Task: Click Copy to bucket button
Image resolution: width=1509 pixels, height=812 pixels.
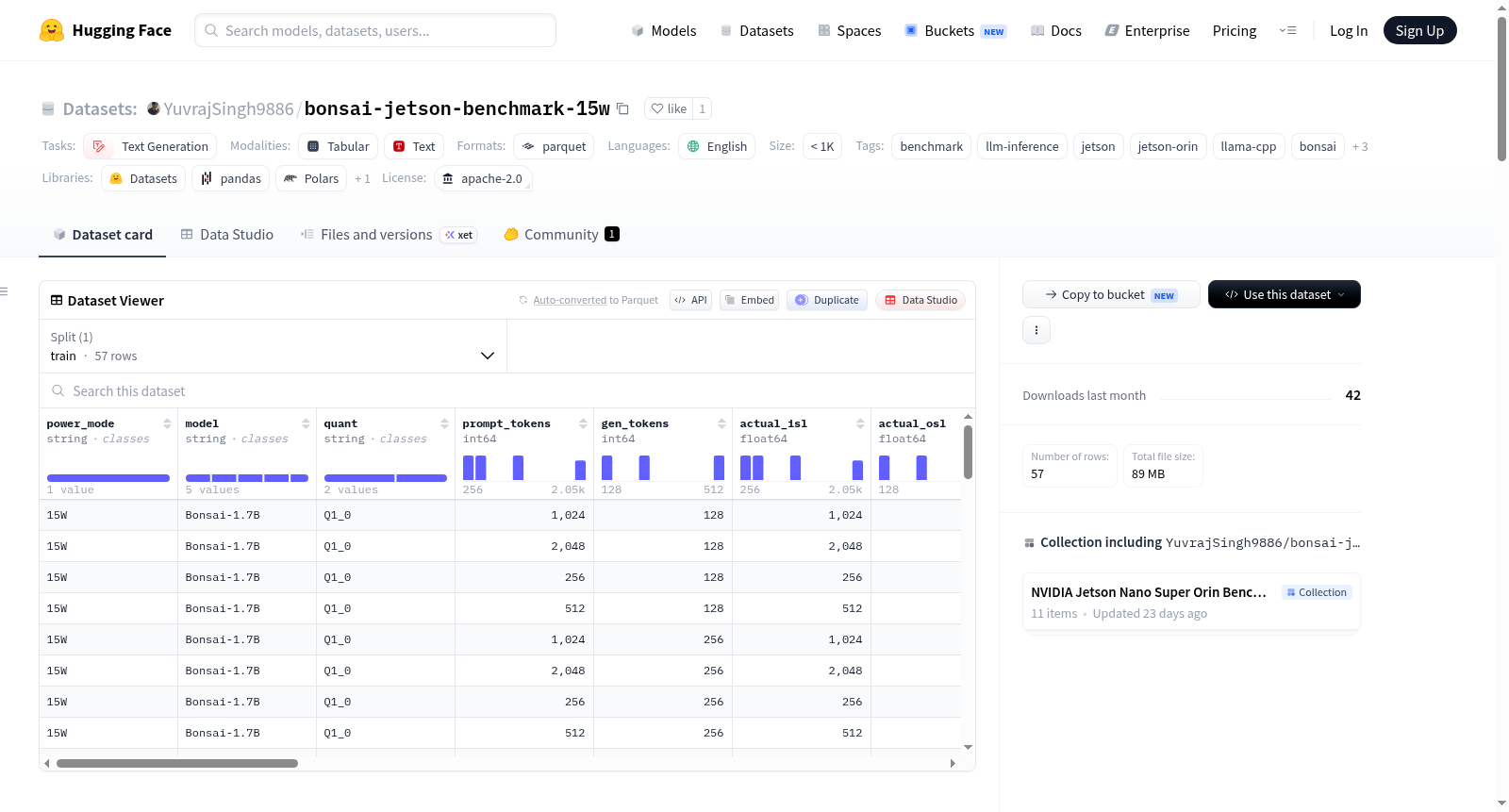Action: tap(1111, 294)
